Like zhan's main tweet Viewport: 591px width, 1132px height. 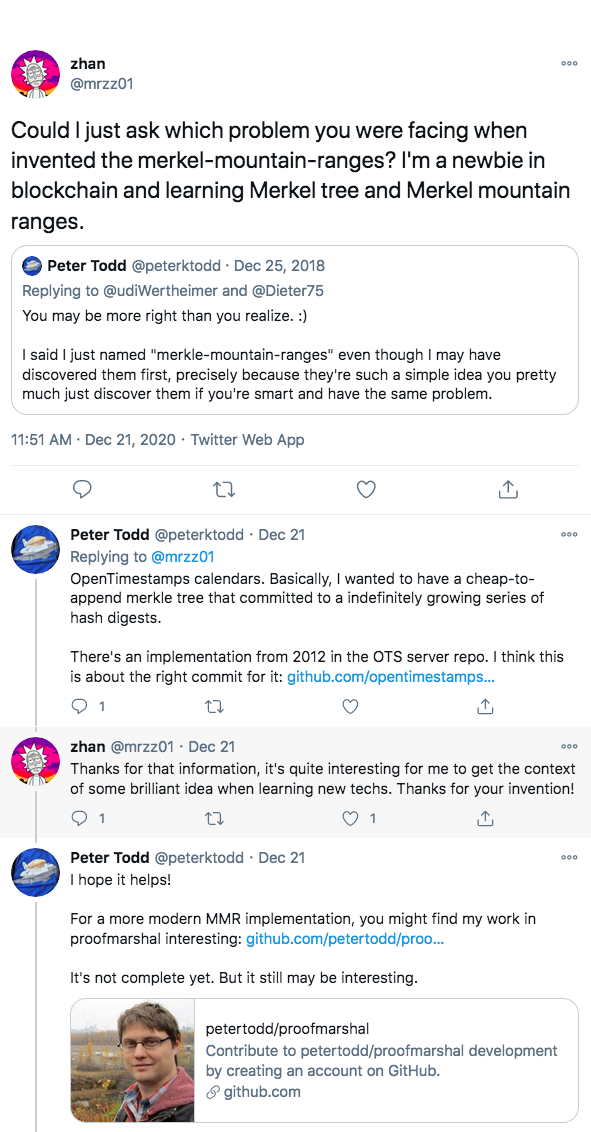click(367, 489)
